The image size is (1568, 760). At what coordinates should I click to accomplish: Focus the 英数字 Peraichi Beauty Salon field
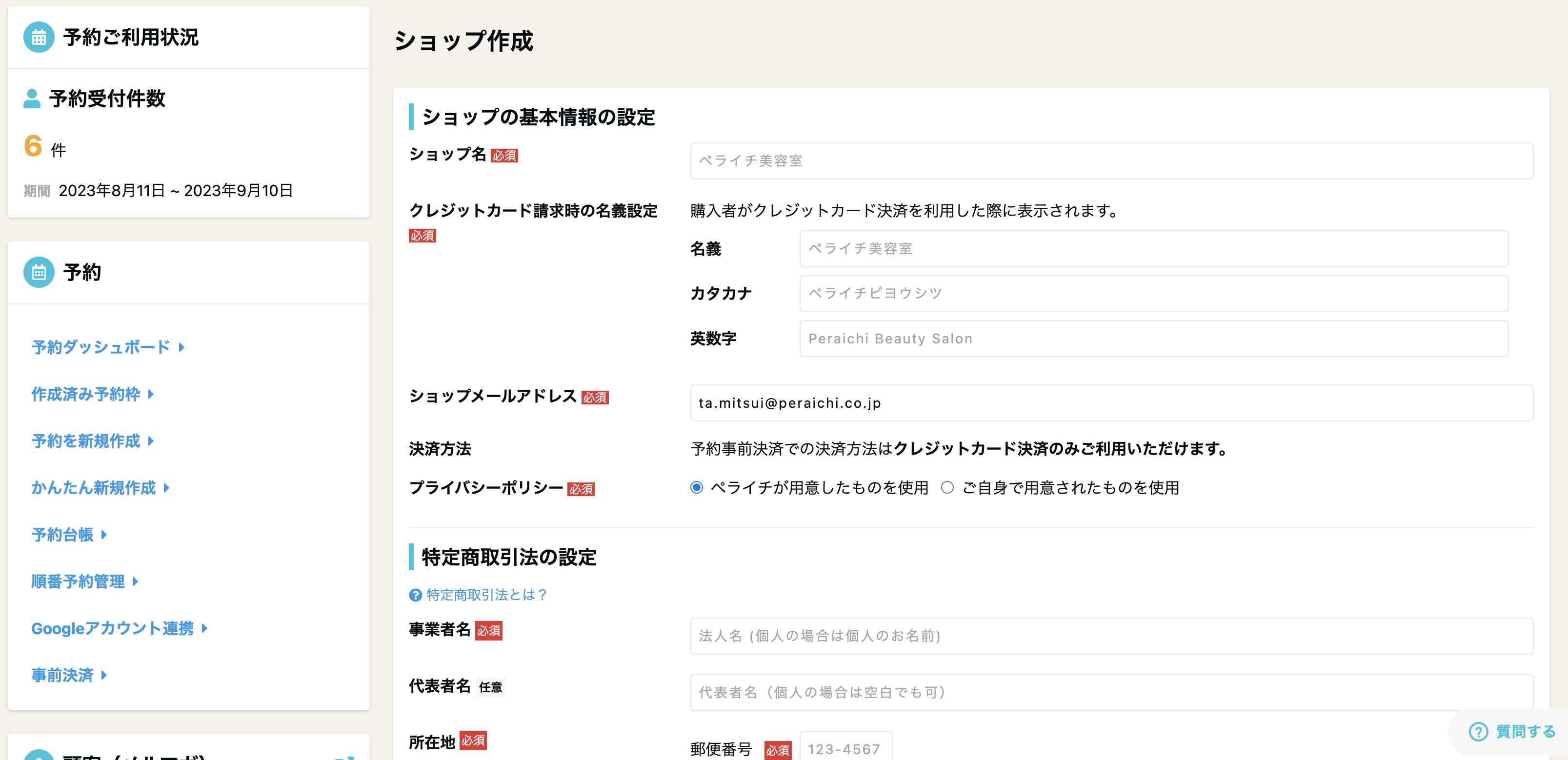[1153, 339]
